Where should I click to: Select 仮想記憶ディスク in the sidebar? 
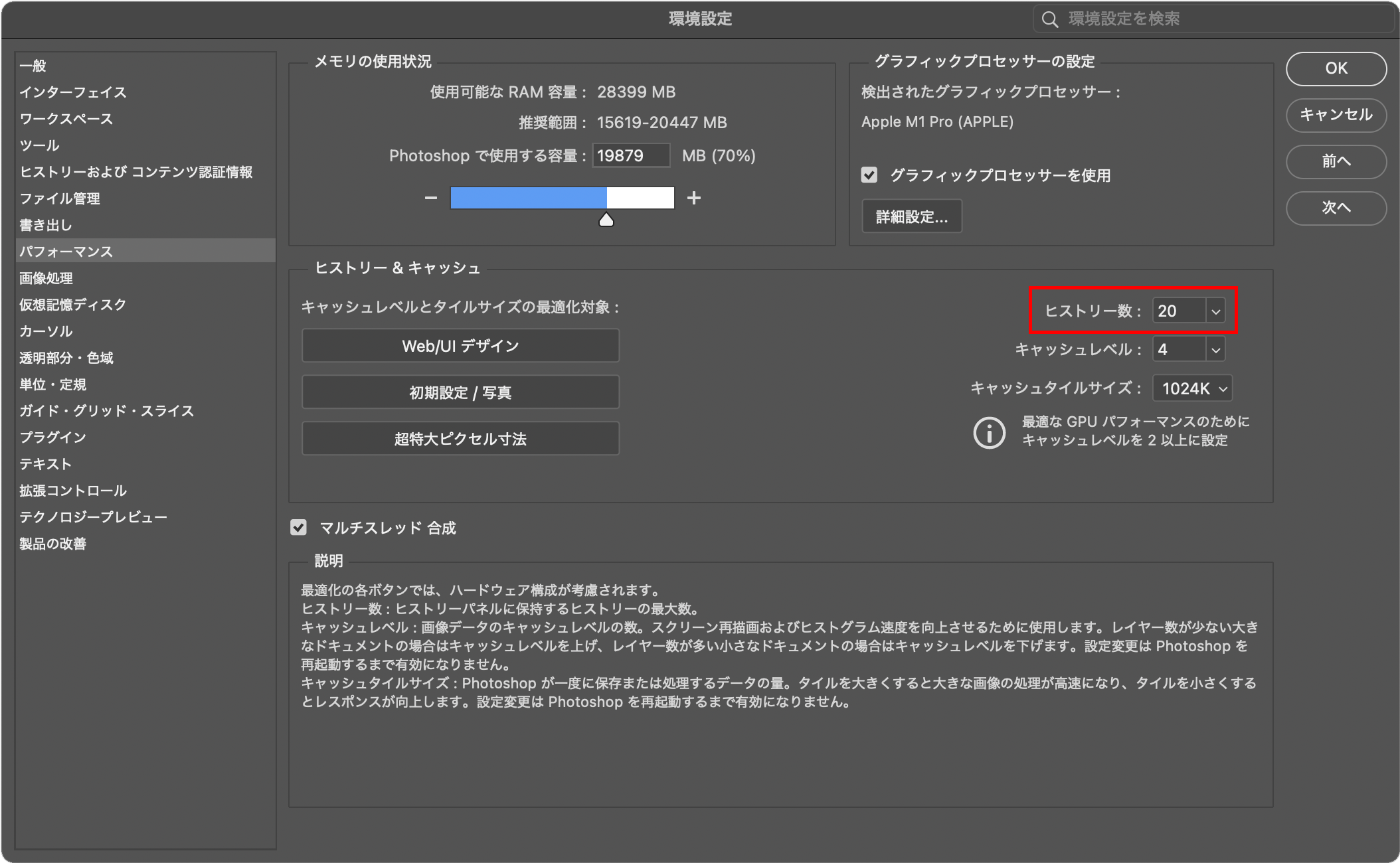pyautogui.click(x=145, y=305)
